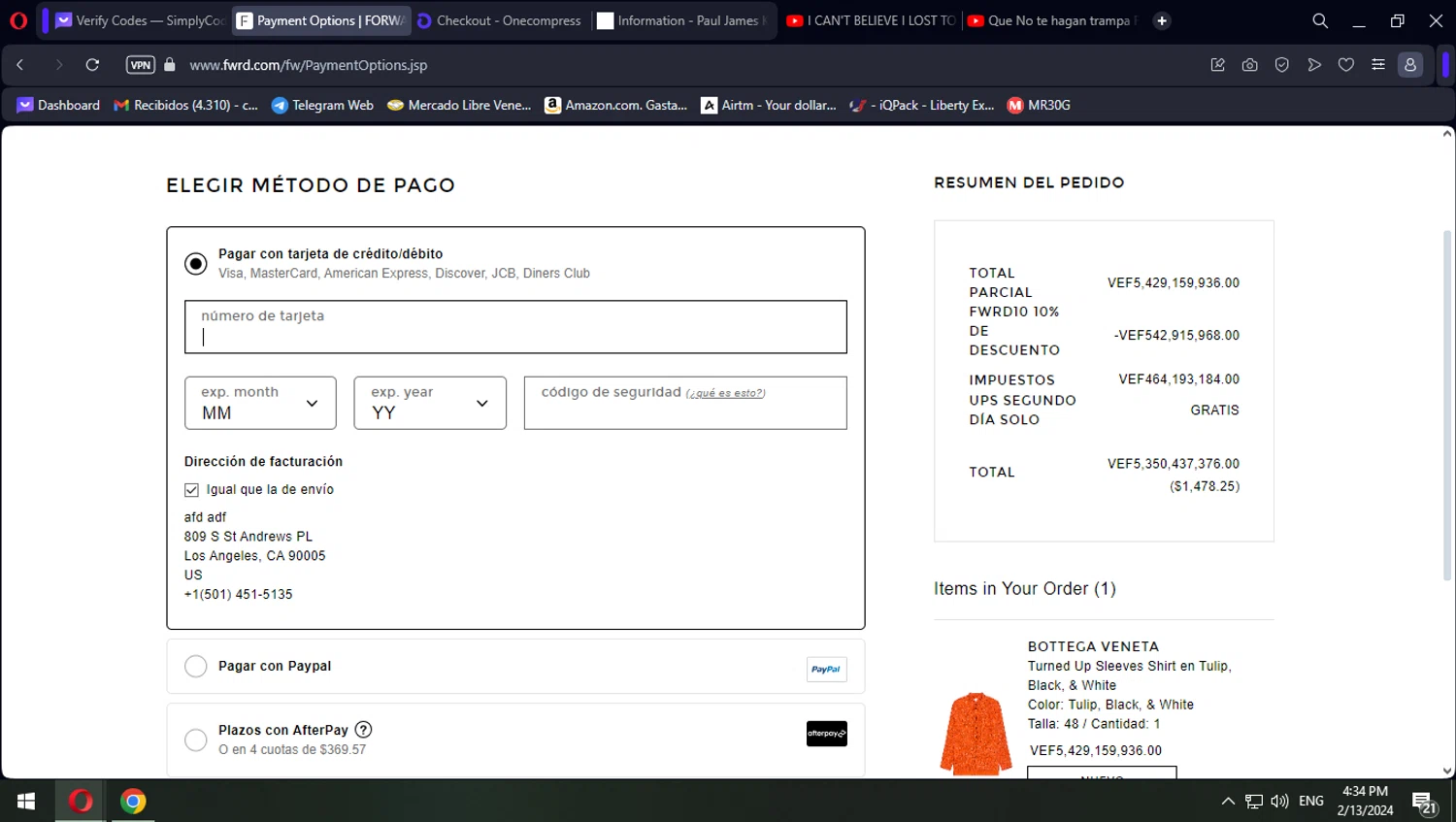This screenshot has width=1456, height=822.
Task: Select Pagar con tarjeta de crédito/débito option
Action: 196,264
